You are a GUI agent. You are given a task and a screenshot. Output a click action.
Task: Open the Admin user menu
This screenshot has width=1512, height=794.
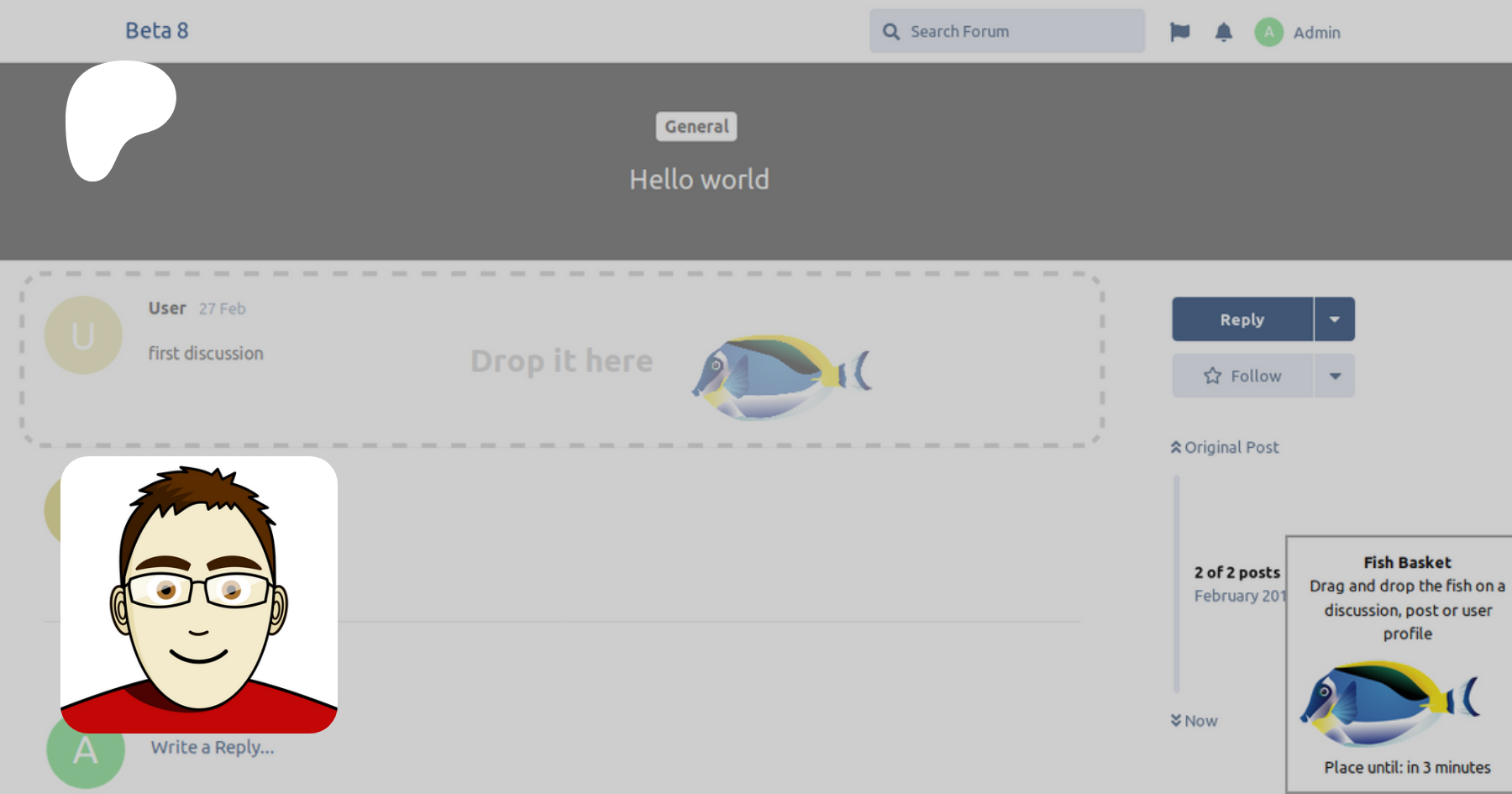click(1316, 32)
